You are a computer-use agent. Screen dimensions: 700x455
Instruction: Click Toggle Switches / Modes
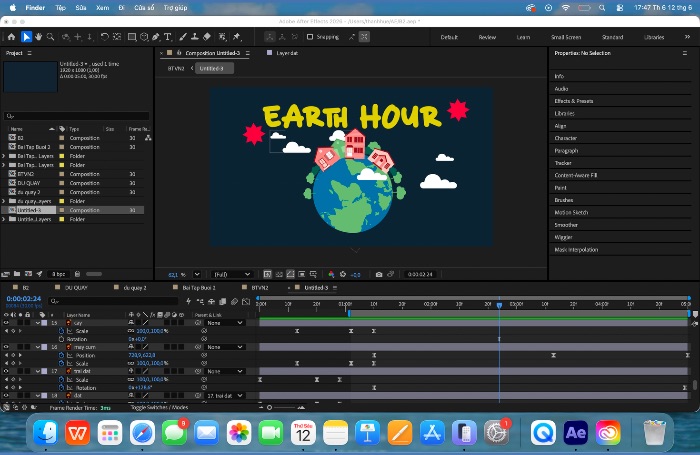pyautogui.click(x=159, y=407)
